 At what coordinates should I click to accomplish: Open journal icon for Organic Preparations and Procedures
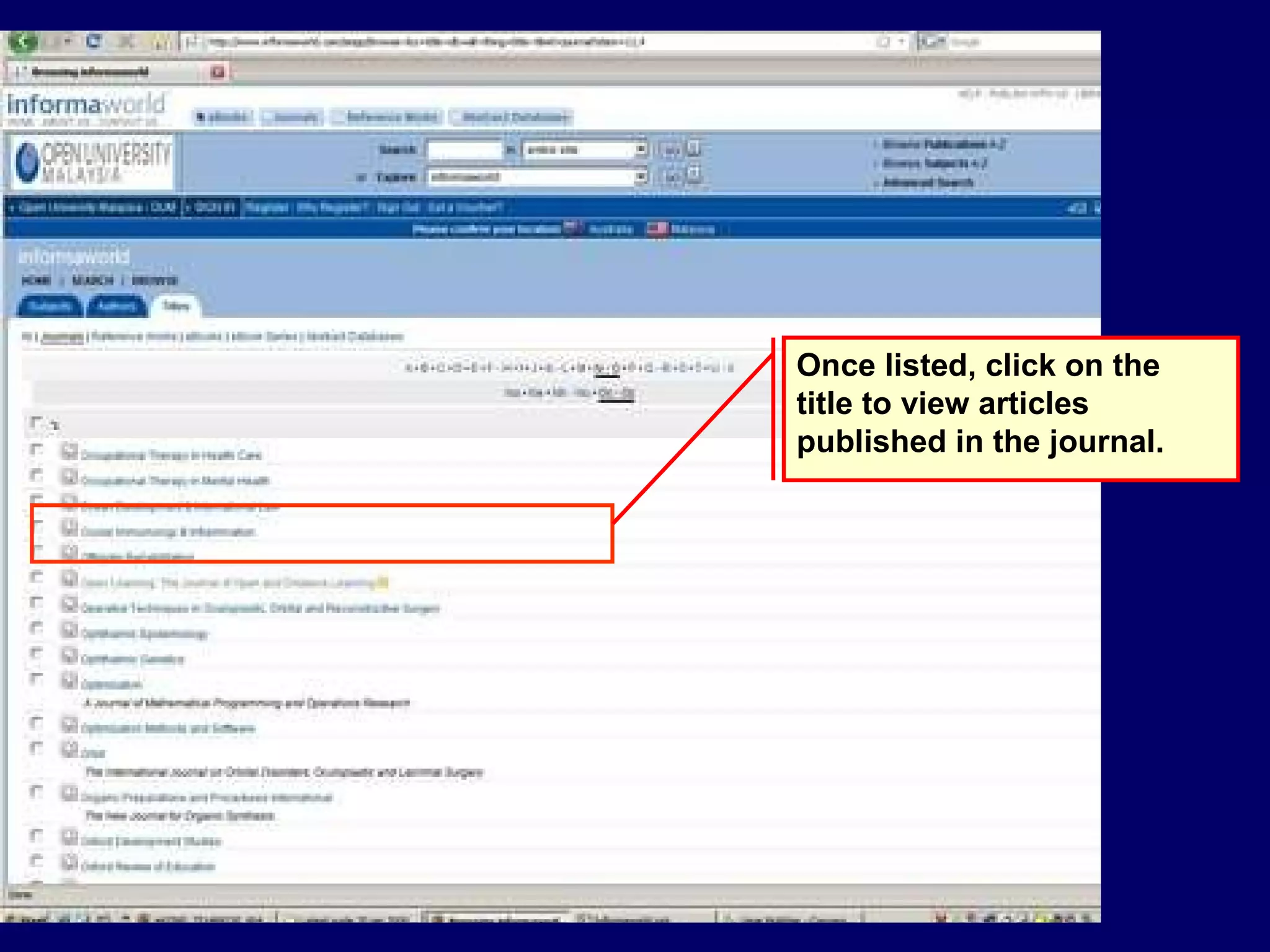coord(69,793)
